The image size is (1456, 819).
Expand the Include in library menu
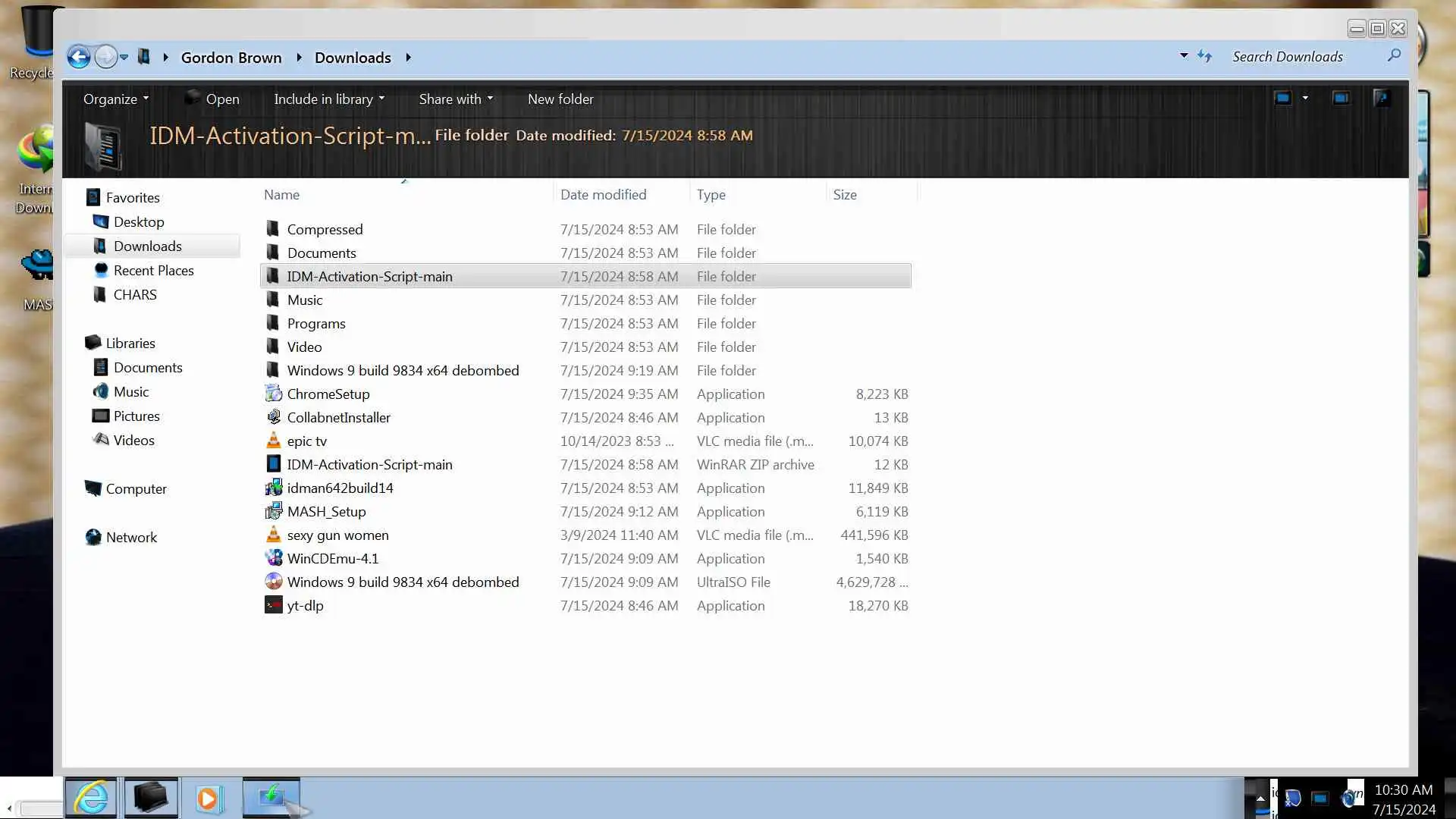(329, 99)
